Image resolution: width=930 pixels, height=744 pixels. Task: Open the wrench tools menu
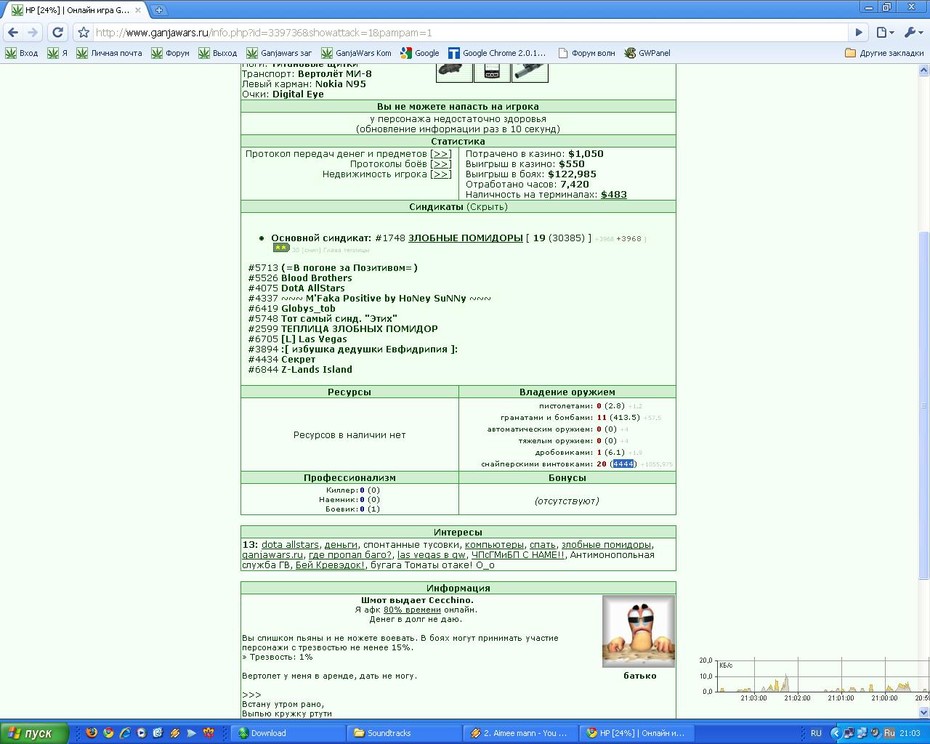[x=912, y=33]
